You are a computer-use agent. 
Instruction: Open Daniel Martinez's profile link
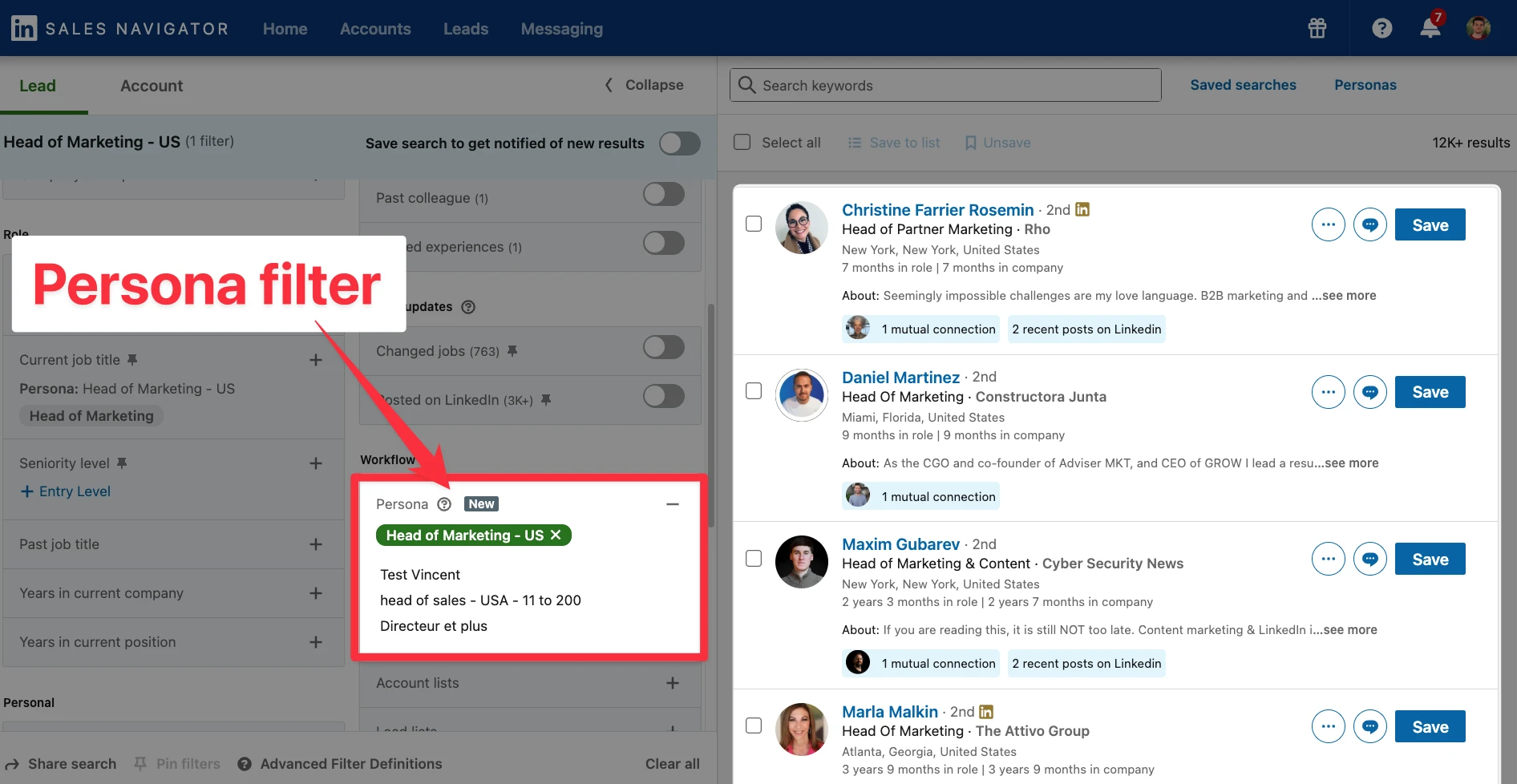click(x=900, y=377)
